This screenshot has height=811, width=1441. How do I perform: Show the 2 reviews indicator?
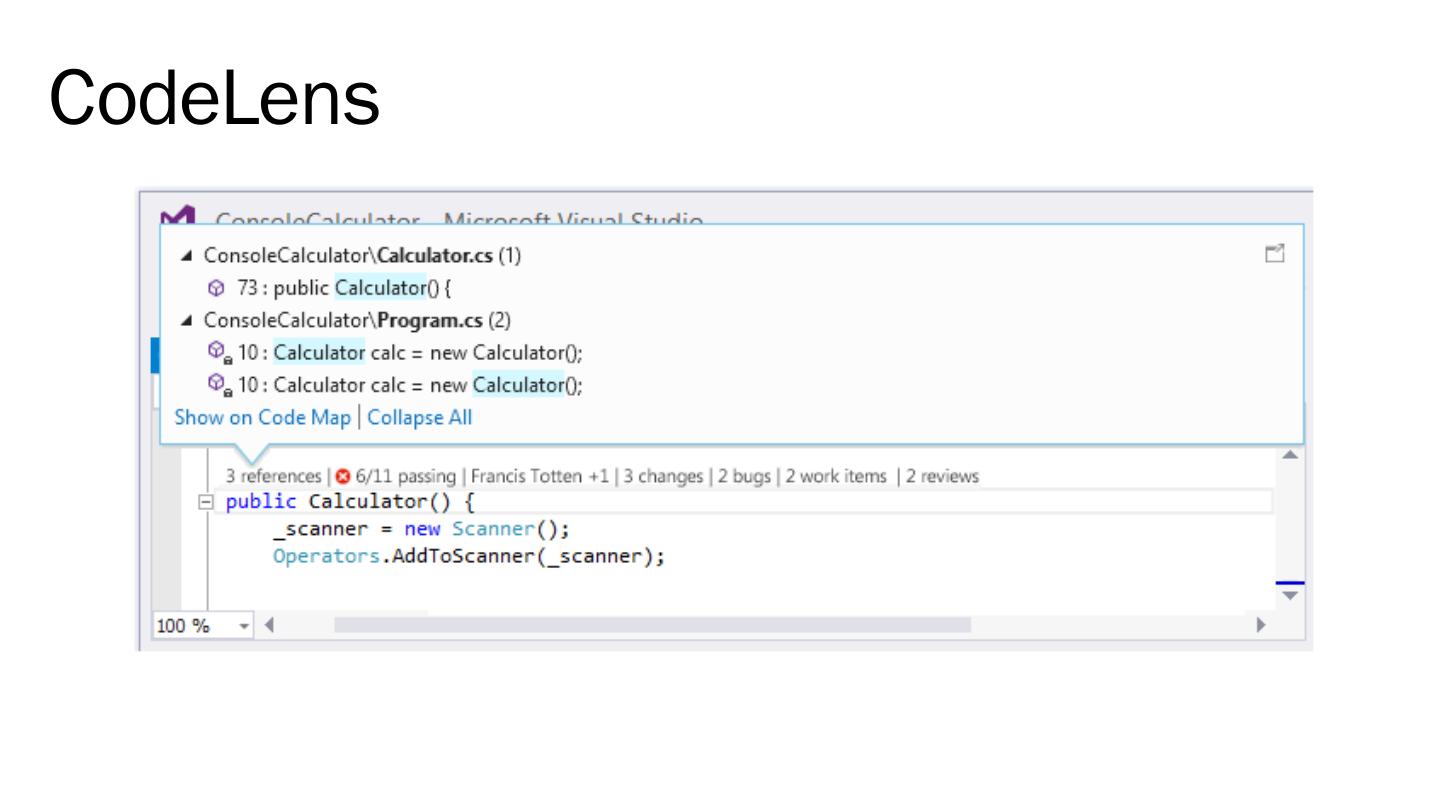pos(943,477)
